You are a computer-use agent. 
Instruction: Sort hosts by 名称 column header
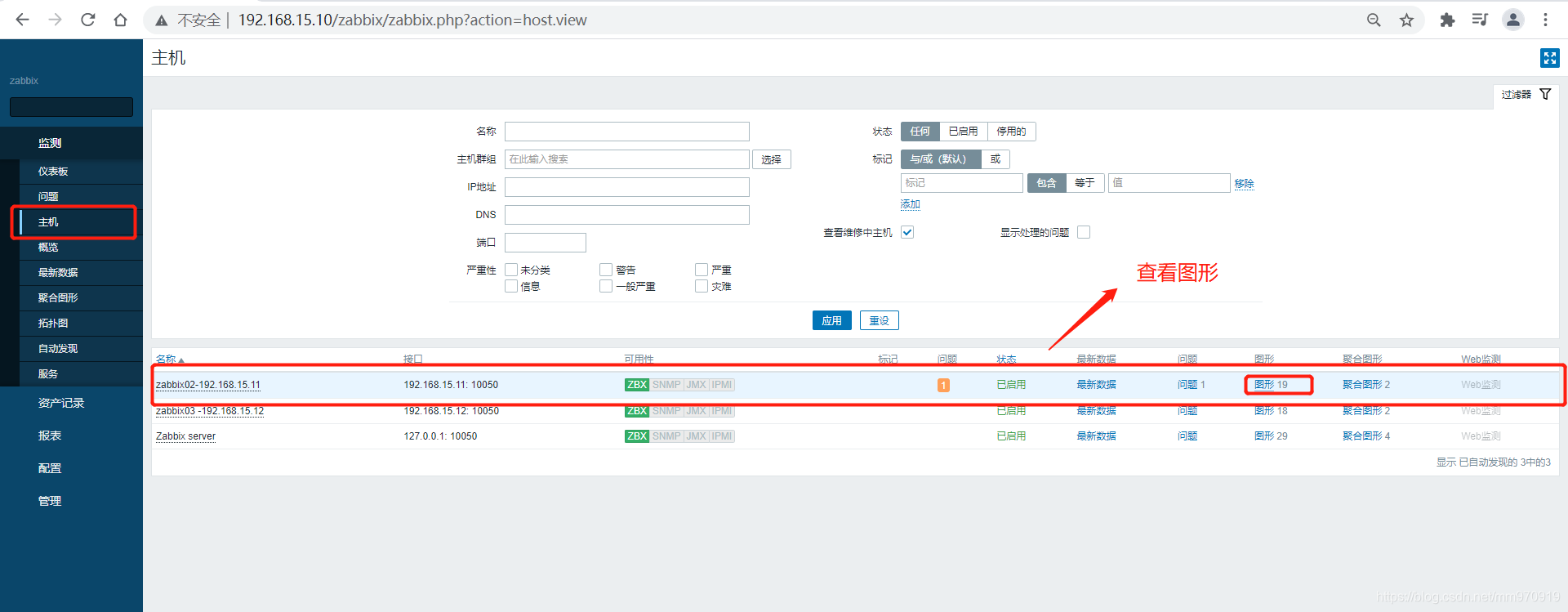coord(170,359)
